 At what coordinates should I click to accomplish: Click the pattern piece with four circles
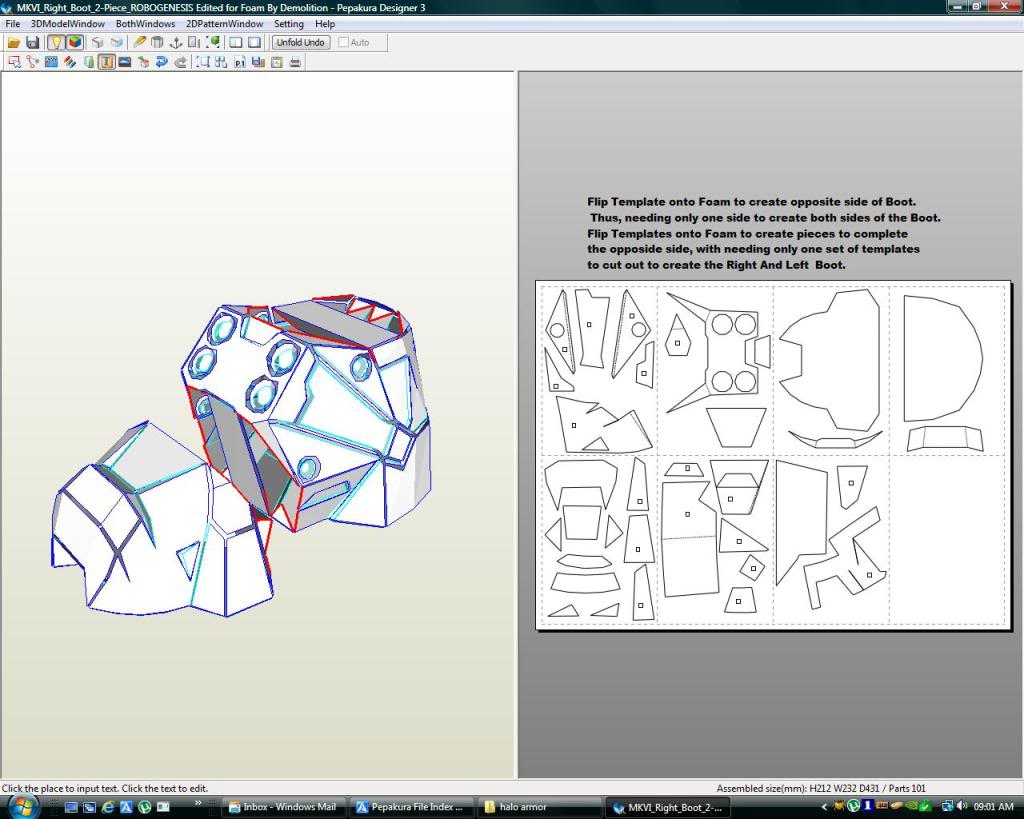tap(718, 353)
